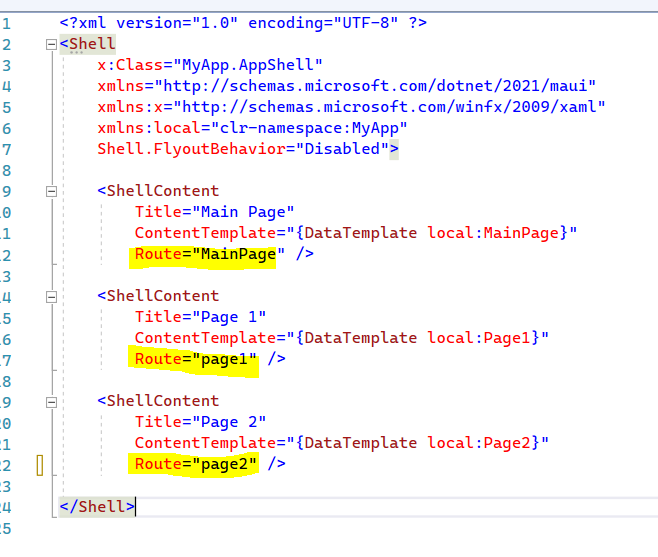Click line number 8 in the gutter
The width and height of the screenshot is (658, 557).
click(6, 171)
